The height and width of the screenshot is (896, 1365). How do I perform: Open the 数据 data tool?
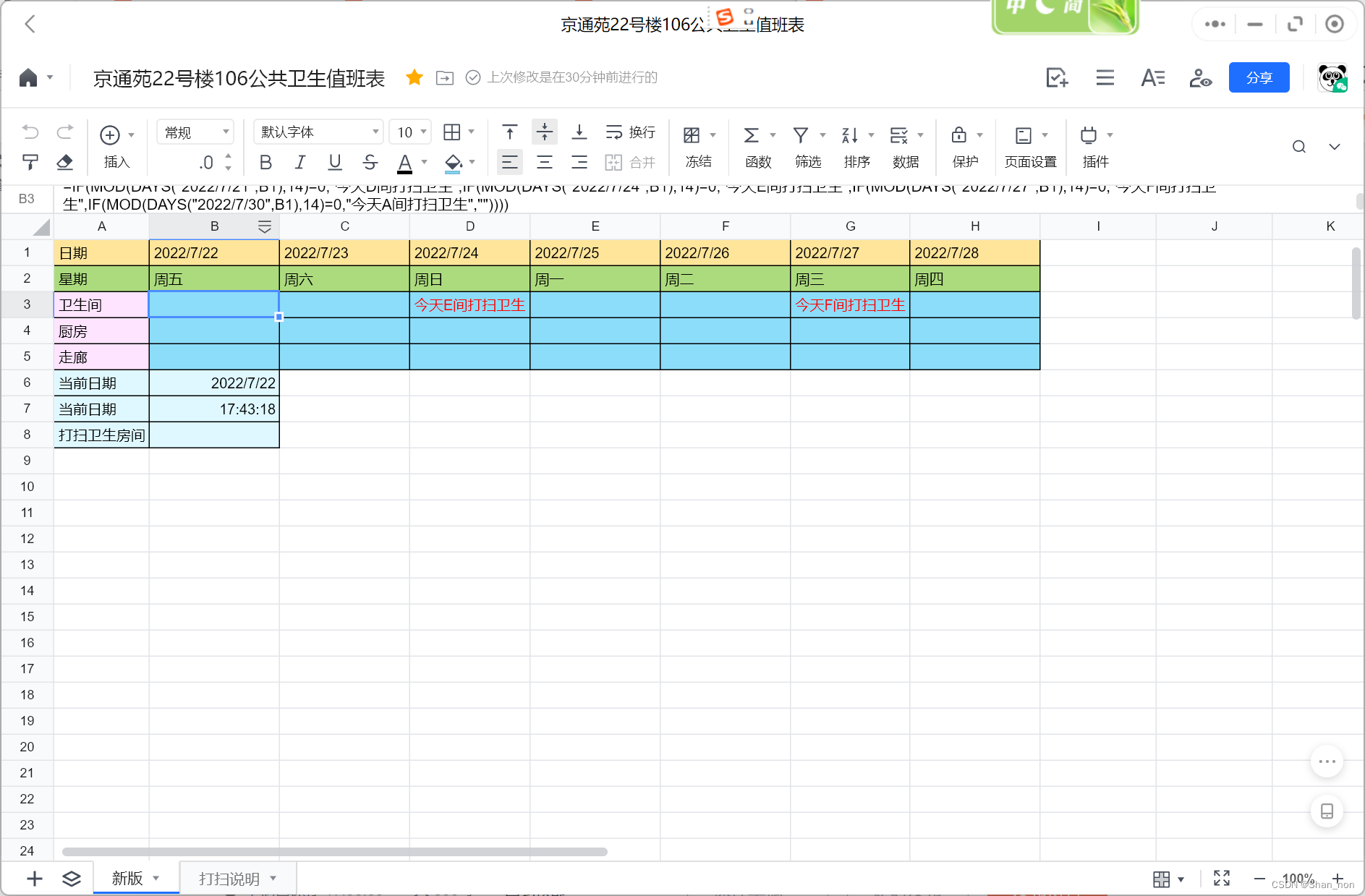pyautogui.click(x=906, y=148)
